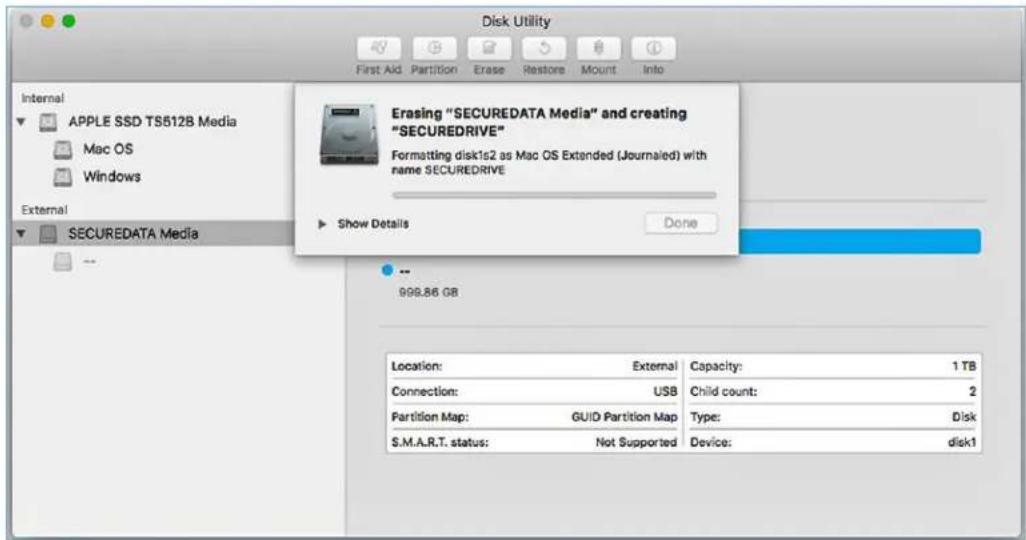
Task: Open the Info toolbar icon
Action: (654, 48)
